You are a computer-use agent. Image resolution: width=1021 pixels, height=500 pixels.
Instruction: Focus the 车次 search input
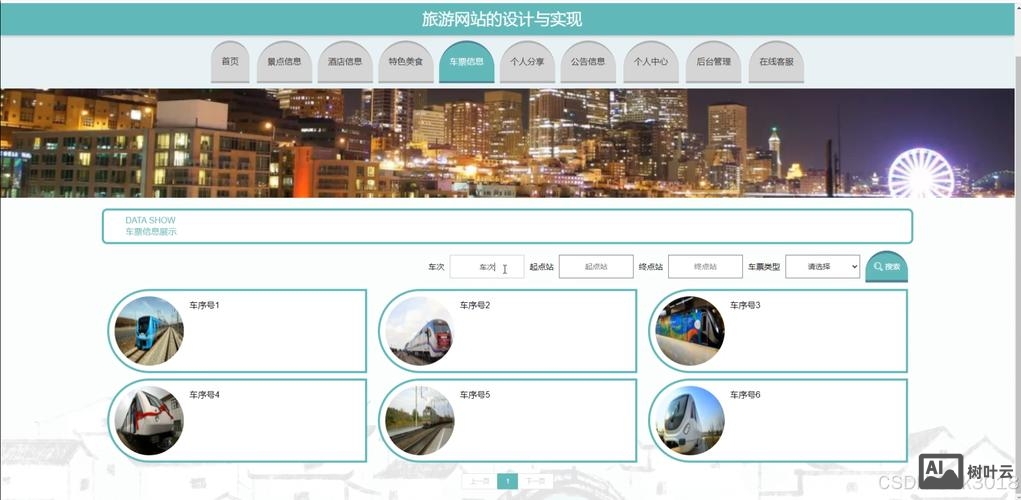click(487, 267)
